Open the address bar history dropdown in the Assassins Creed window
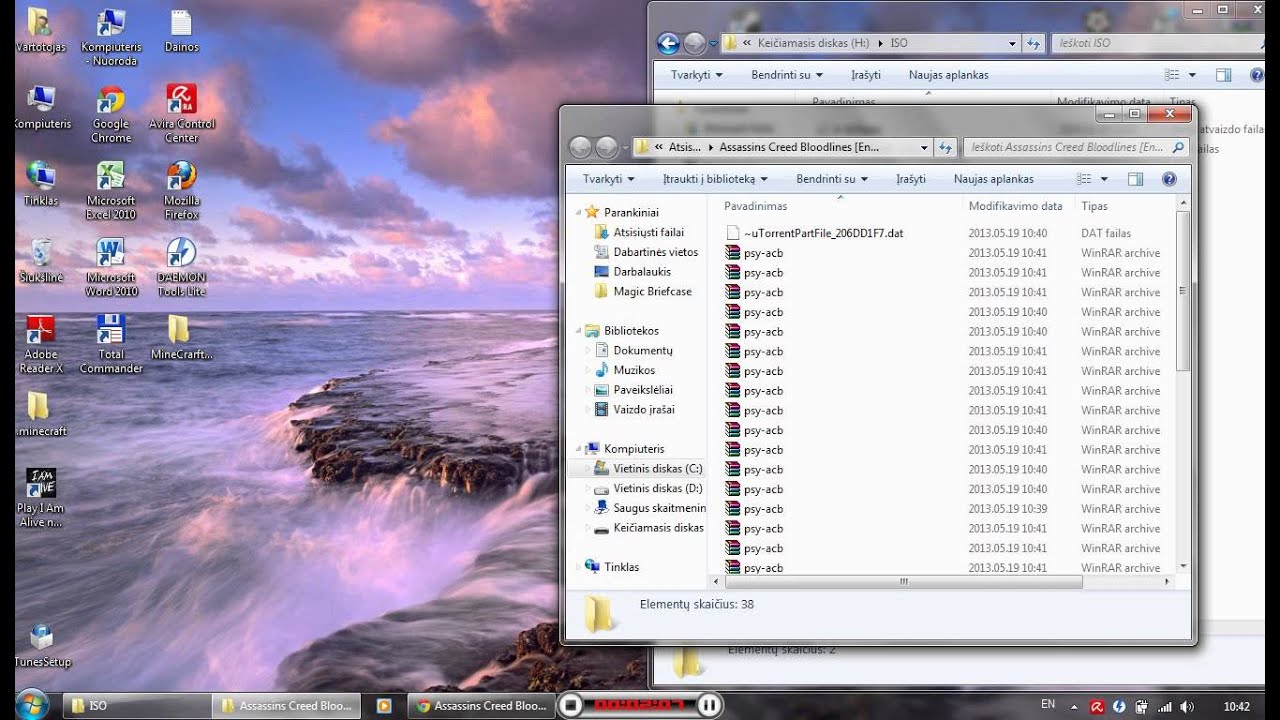Viewport: 1280px width, 720px height. pos(924,147)
